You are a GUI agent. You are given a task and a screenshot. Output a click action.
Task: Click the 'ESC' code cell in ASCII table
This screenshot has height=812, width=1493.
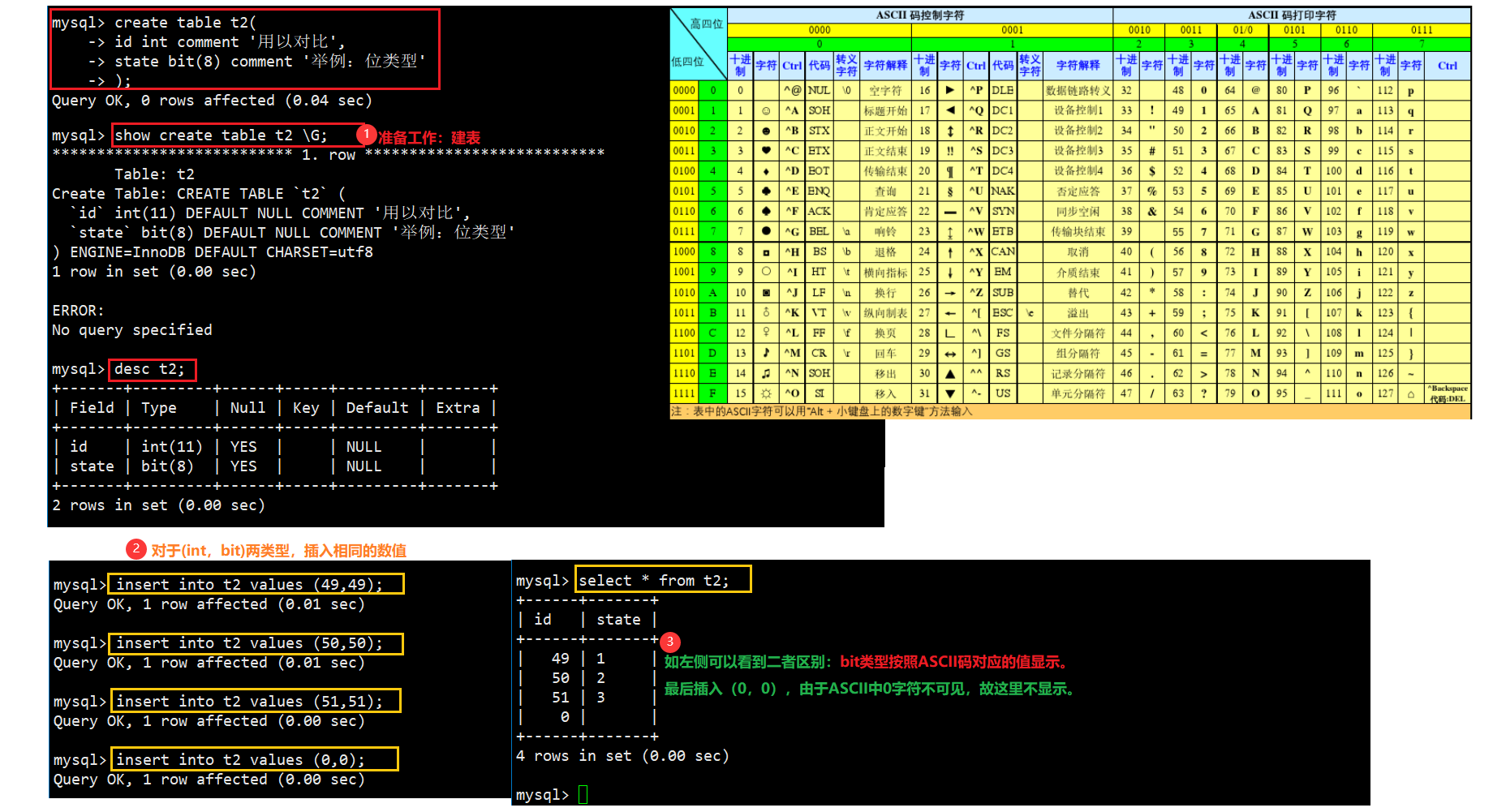(1003, 312)
